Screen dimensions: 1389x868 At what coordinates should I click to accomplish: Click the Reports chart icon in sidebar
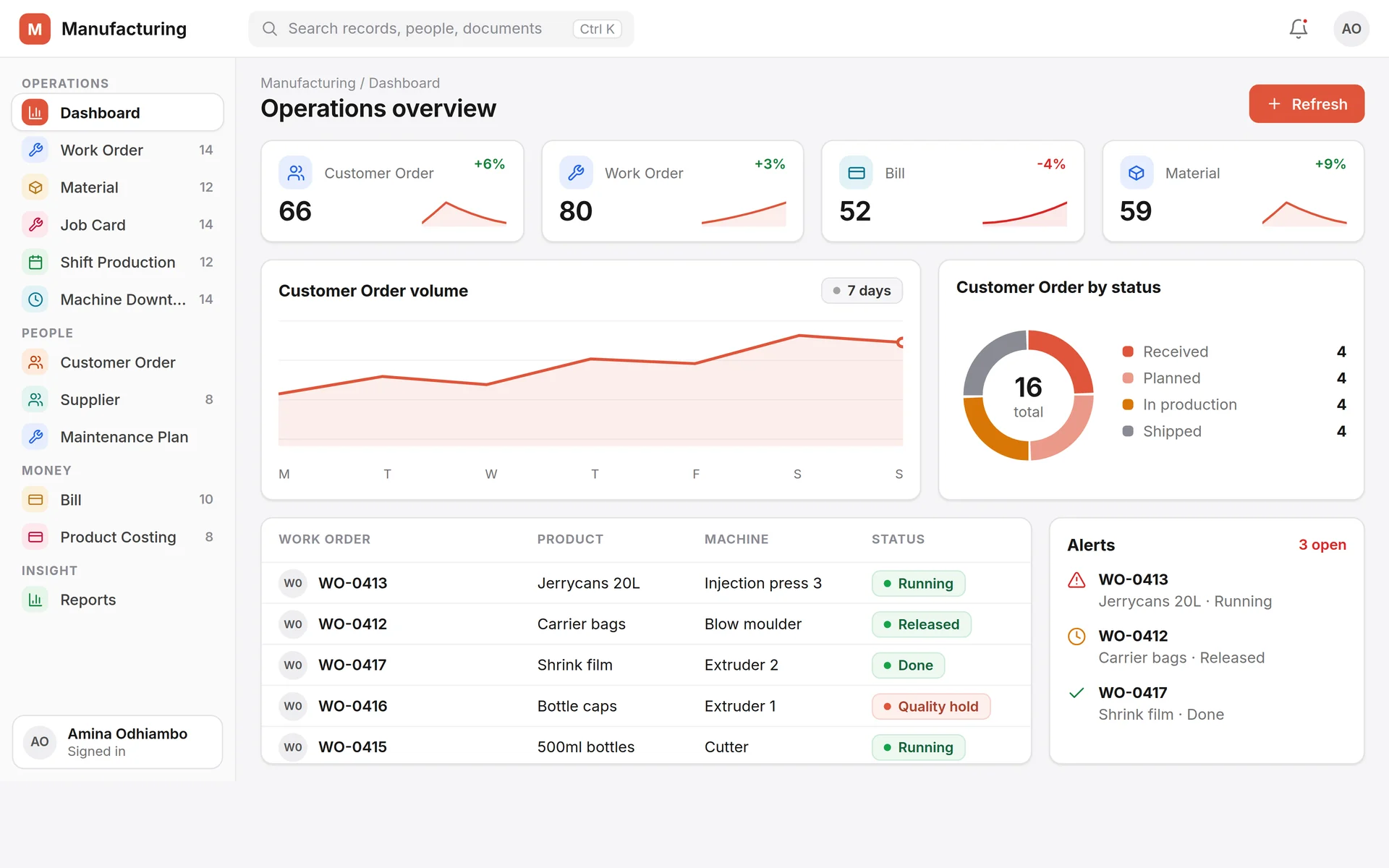pyautogui.click(x=35, y=600)
